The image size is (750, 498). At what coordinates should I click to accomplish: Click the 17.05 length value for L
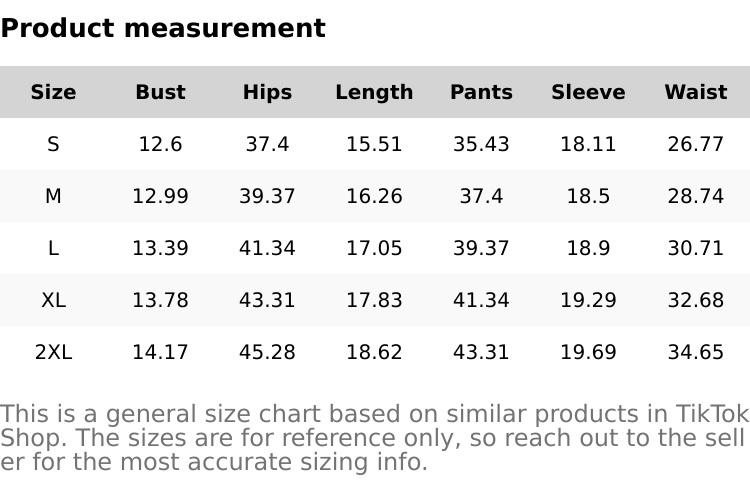(374, 248)
